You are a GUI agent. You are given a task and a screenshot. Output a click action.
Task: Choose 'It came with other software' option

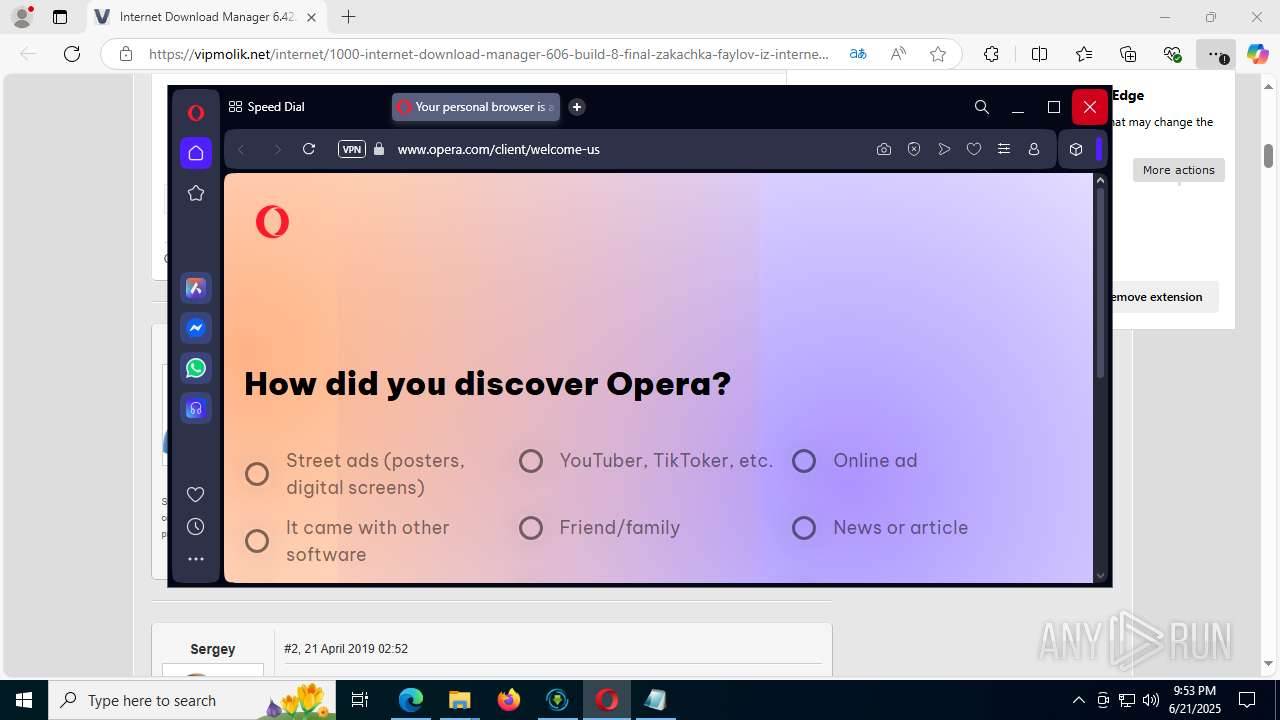click(x=257, y=541)
